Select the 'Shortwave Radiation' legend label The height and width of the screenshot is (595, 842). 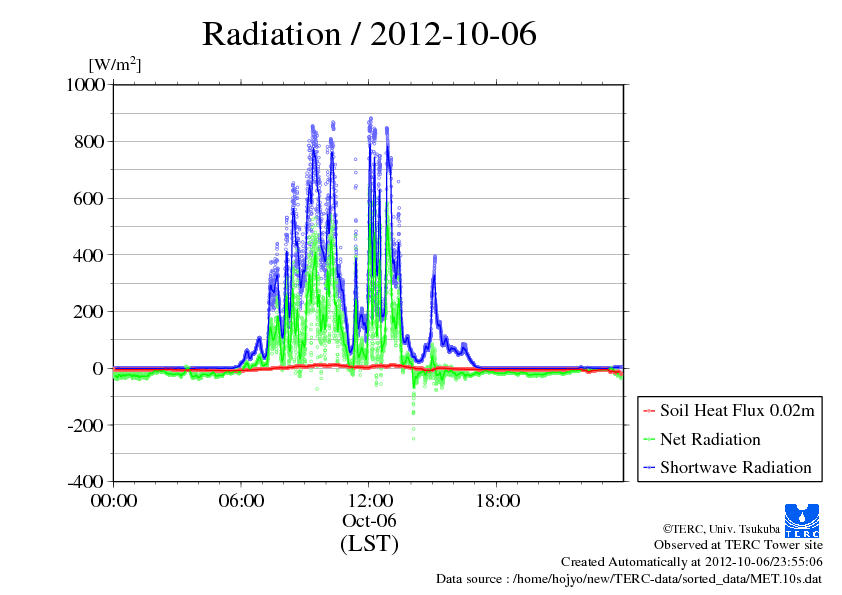[736, 467]
